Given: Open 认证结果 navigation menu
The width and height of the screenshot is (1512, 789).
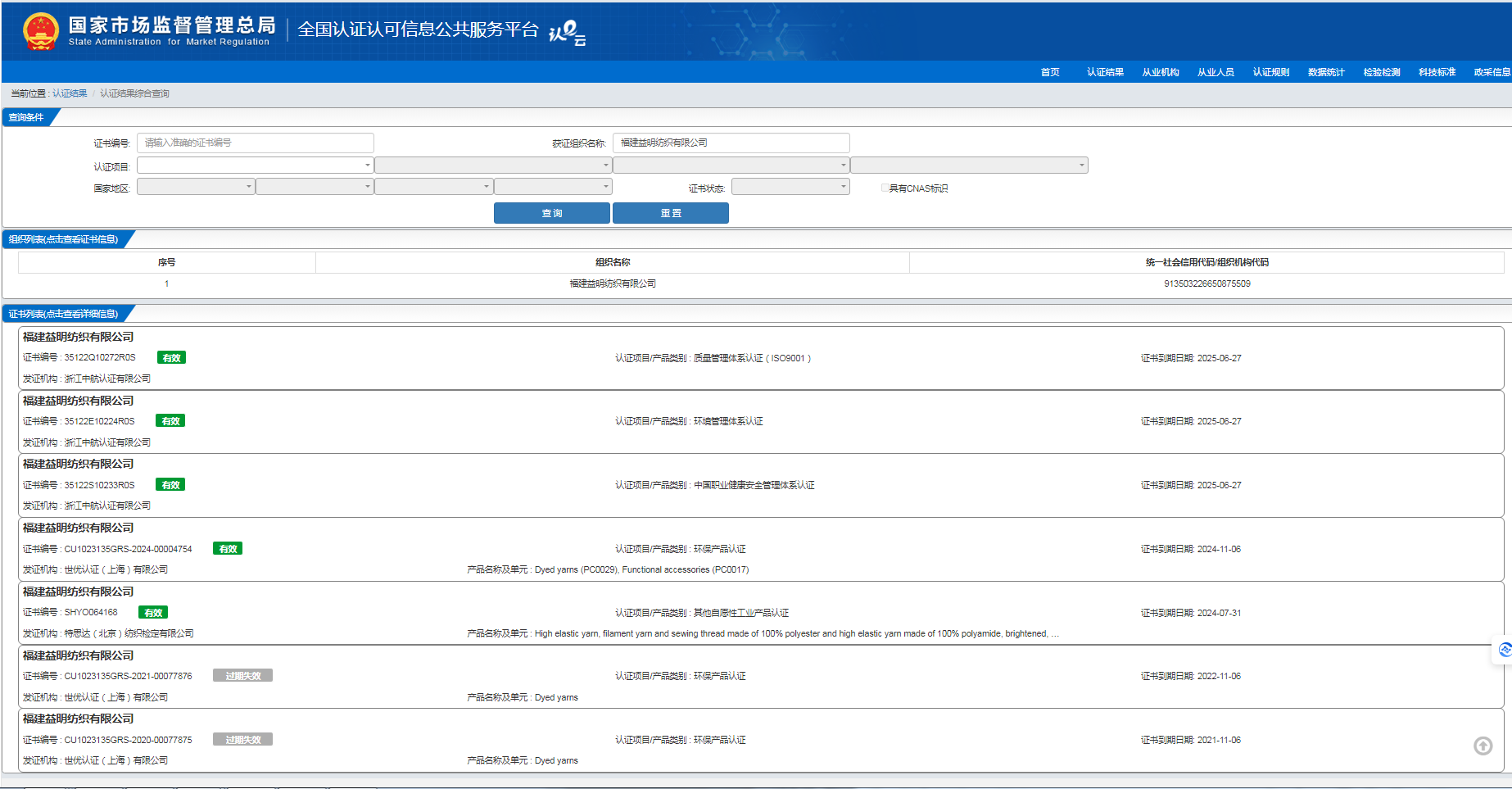Looking at the screenshot, I should (1105, 72).
